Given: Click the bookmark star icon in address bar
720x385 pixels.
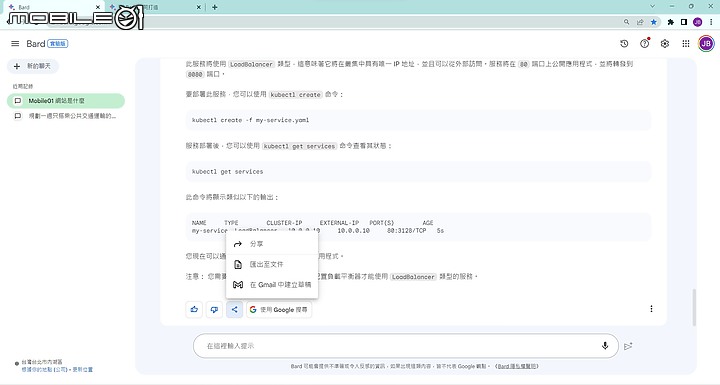Looking at the screenshot, I should (654, 22).
